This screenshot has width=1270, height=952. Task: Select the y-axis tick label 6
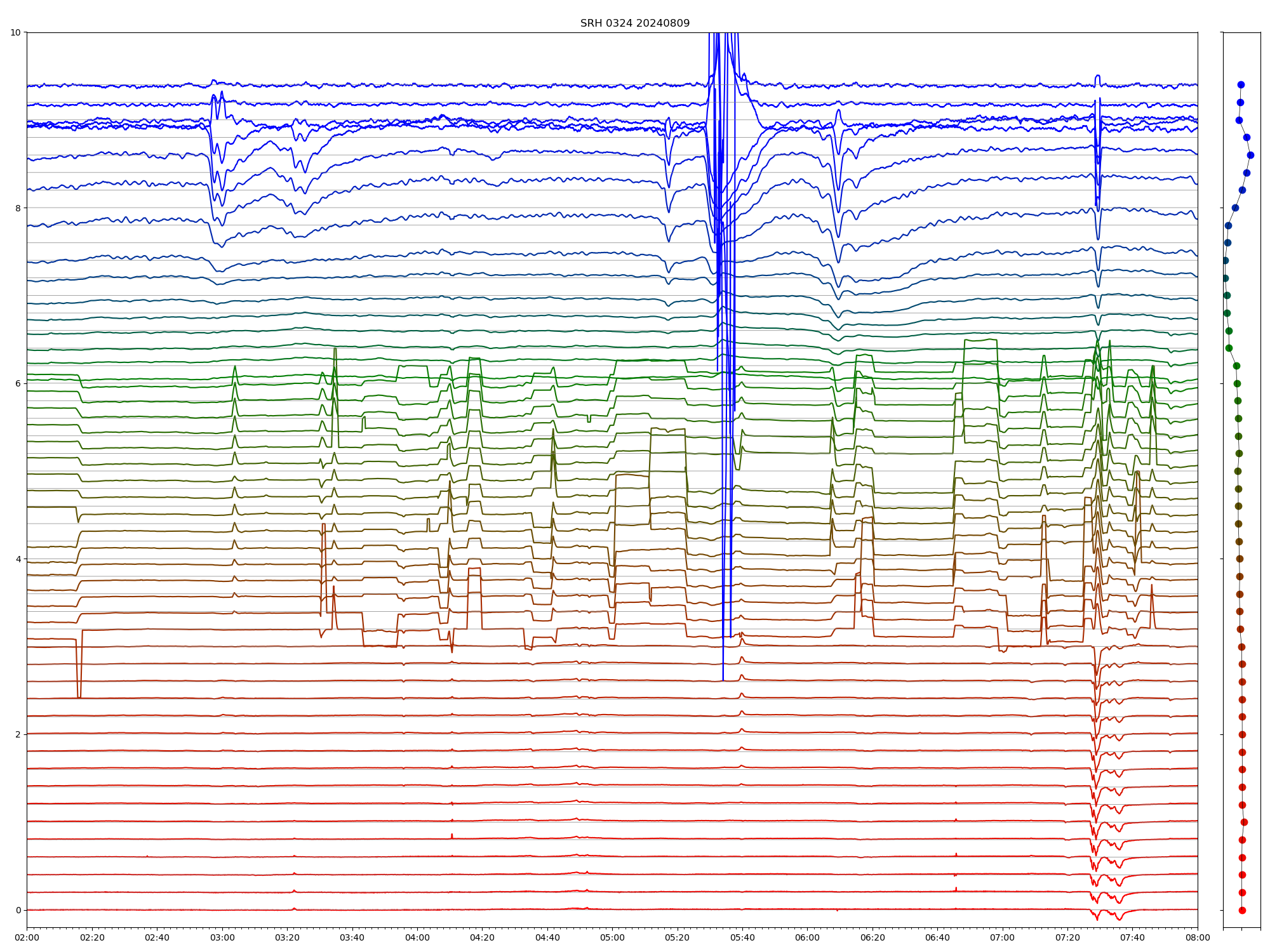click(x=18, y=383)
